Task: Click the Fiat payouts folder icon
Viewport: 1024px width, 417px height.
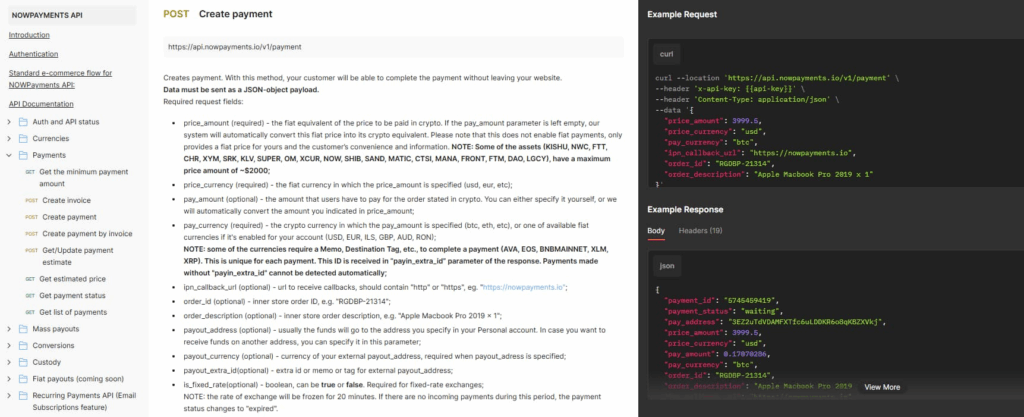Action: pos(24,378)
